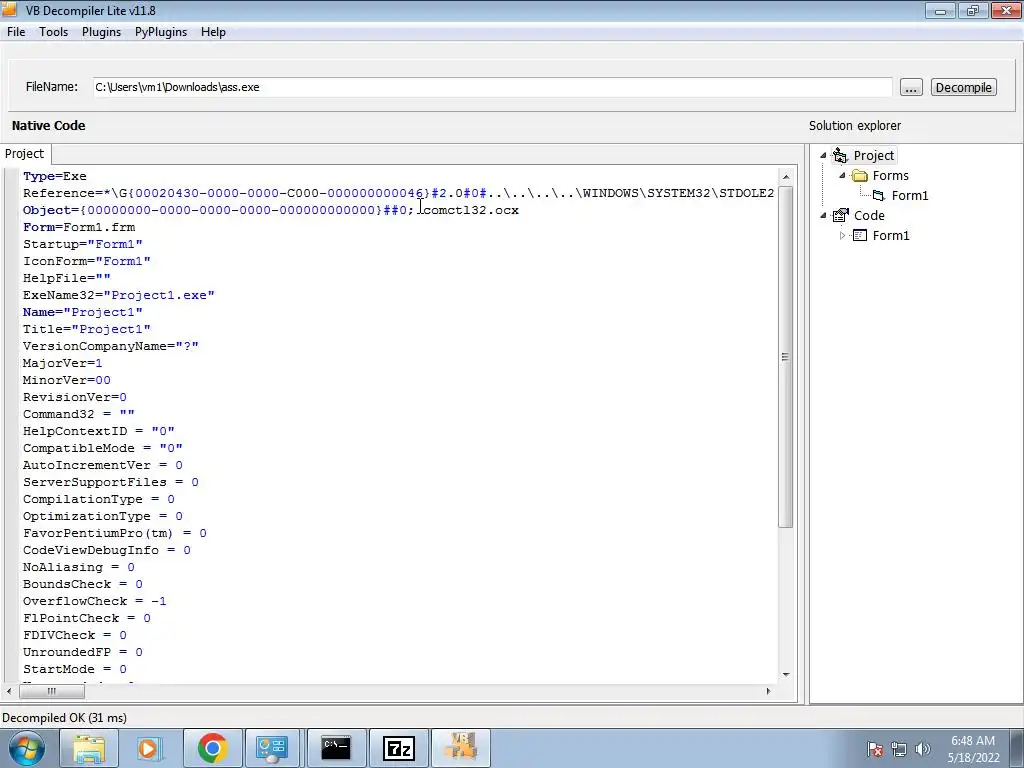Click the network tray icon
The height and width of the screenshot is (768, 1024).
coord(899,749)
